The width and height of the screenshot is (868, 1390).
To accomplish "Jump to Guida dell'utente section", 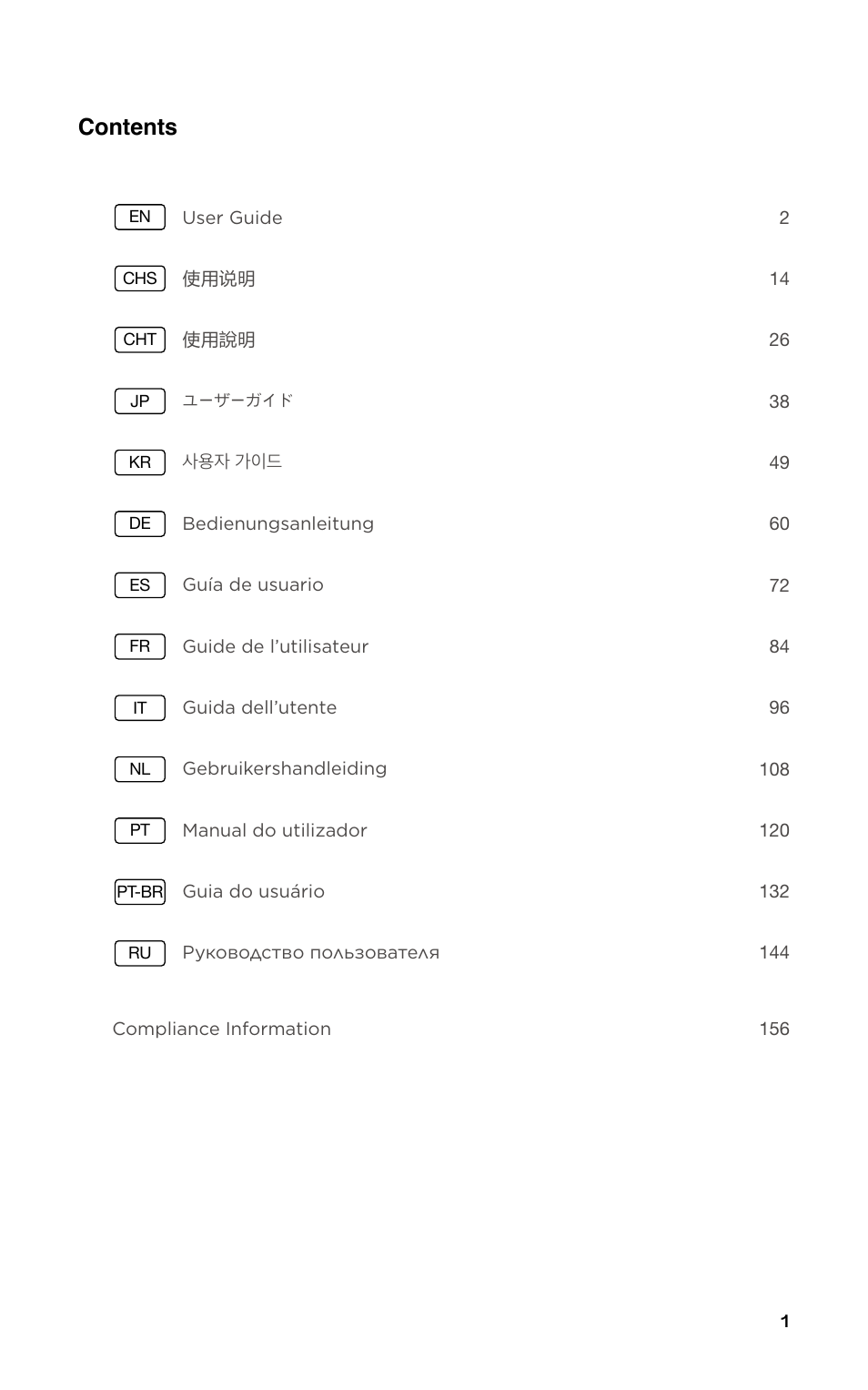I will (259, 707).
